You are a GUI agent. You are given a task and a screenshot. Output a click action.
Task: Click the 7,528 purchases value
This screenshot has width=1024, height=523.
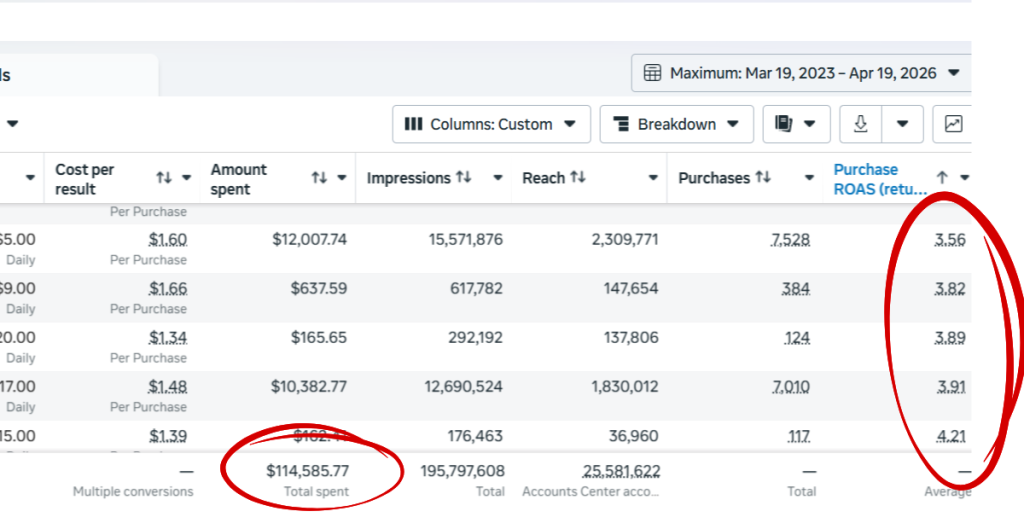pyautogui.click(x=790, y=240)
